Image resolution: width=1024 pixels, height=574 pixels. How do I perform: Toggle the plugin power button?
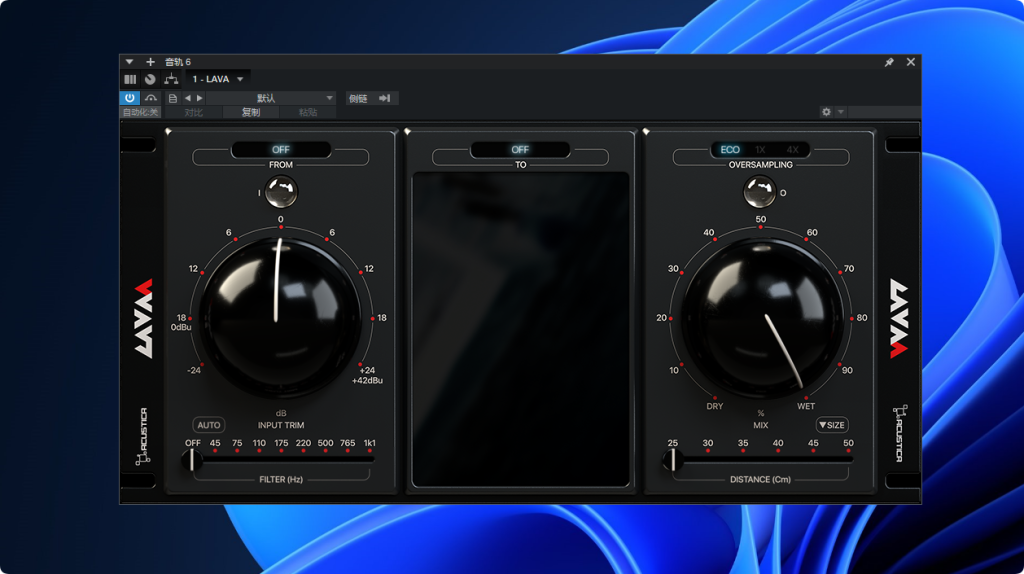click(130, 98)
